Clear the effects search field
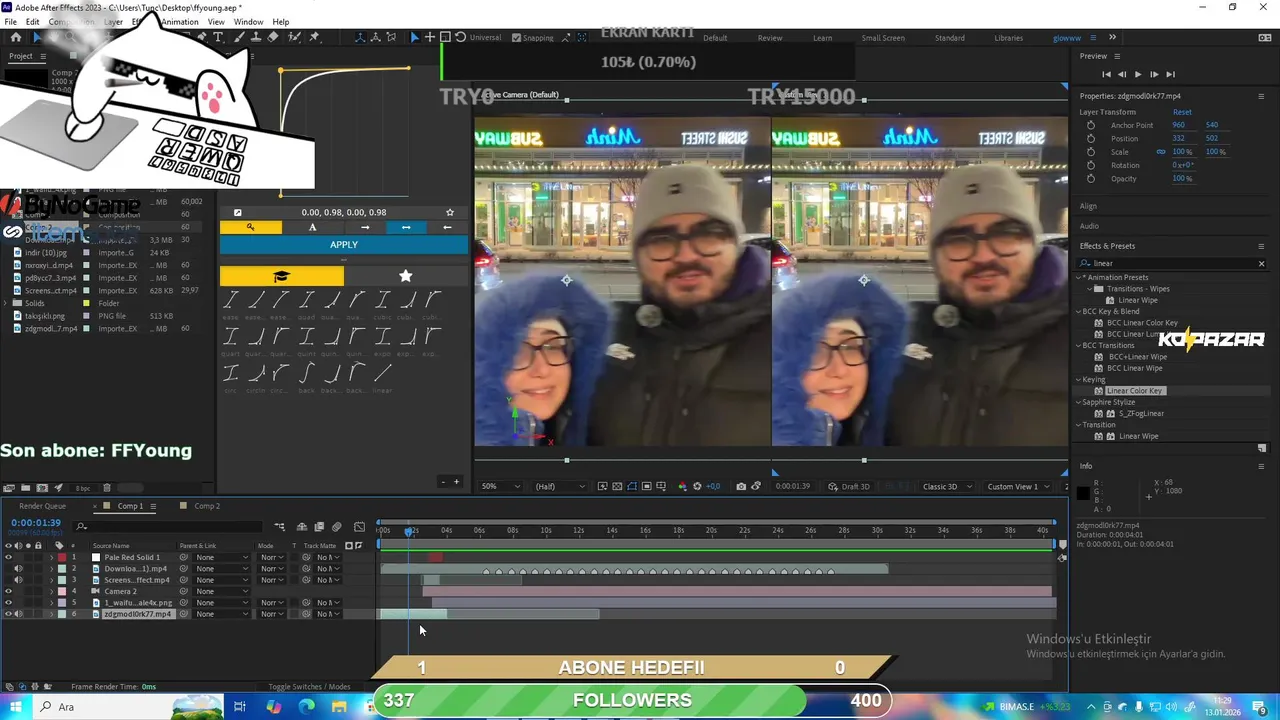The height and width of the screenshot is (720, 1280). (1261, 263)
